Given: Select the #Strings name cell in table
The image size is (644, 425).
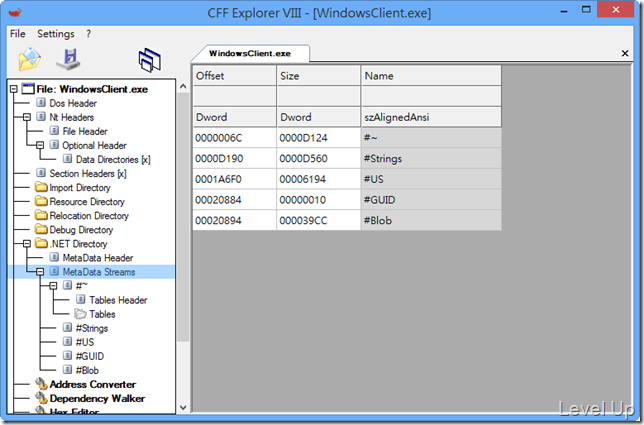Looking at the screenshot, I should coord(431,159).
